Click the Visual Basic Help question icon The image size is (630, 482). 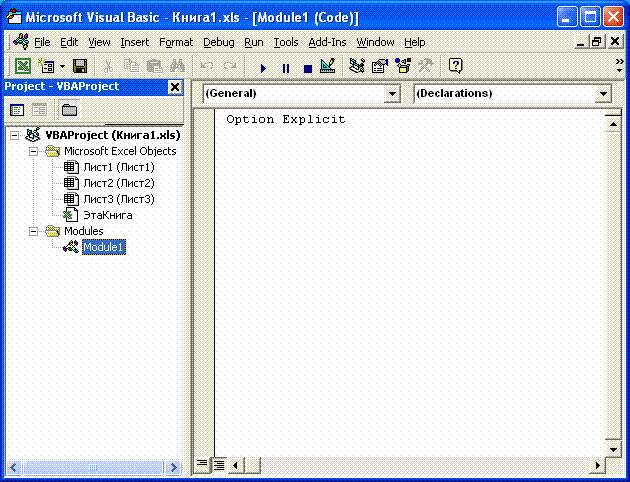[x=455, y=66]
